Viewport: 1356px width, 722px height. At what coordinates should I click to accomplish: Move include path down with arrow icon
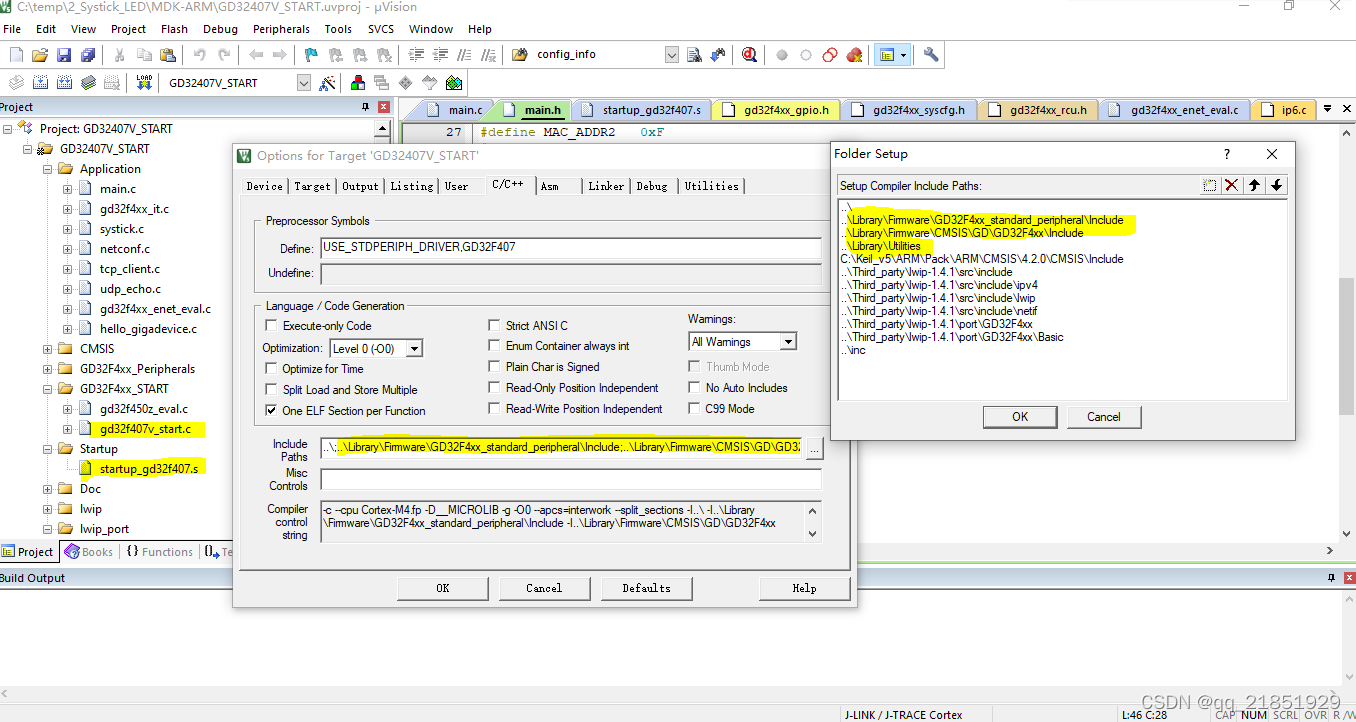pyautogui.click(x=1276, y=185)
